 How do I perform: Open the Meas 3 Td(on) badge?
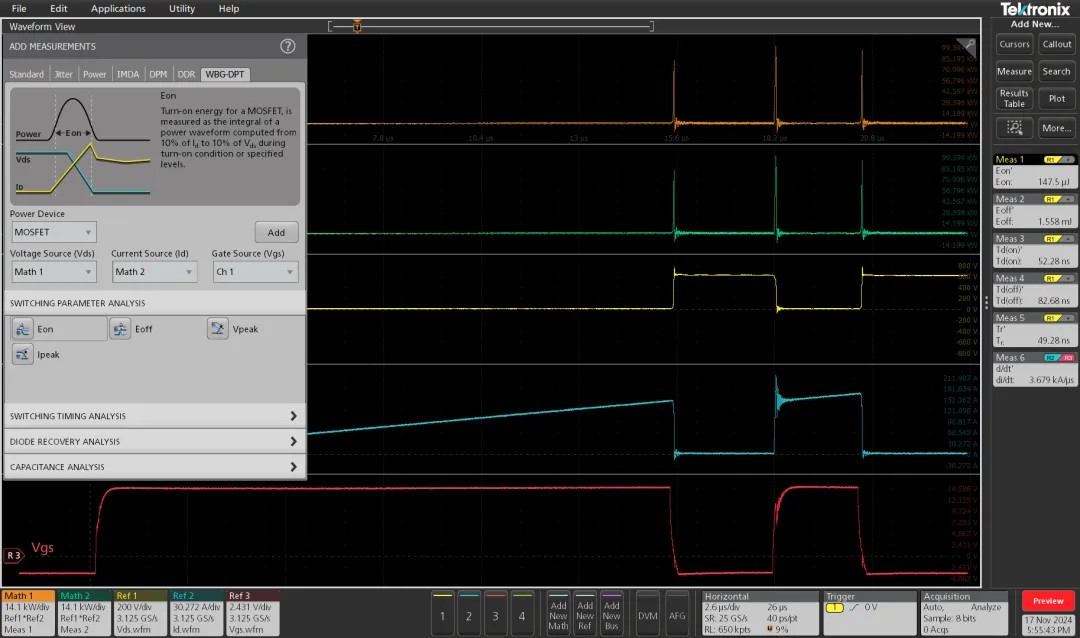click(1034, 250)
